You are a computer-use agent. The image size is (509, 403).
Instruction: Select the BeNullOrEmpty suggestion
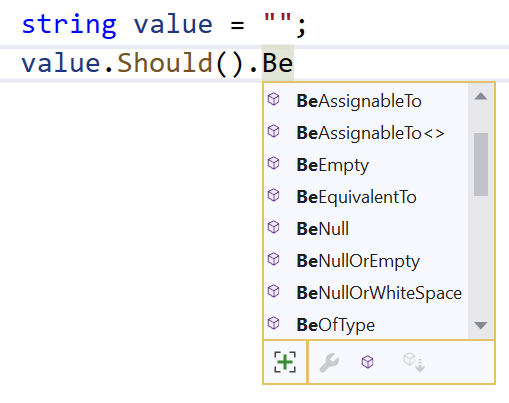(366, 261)
